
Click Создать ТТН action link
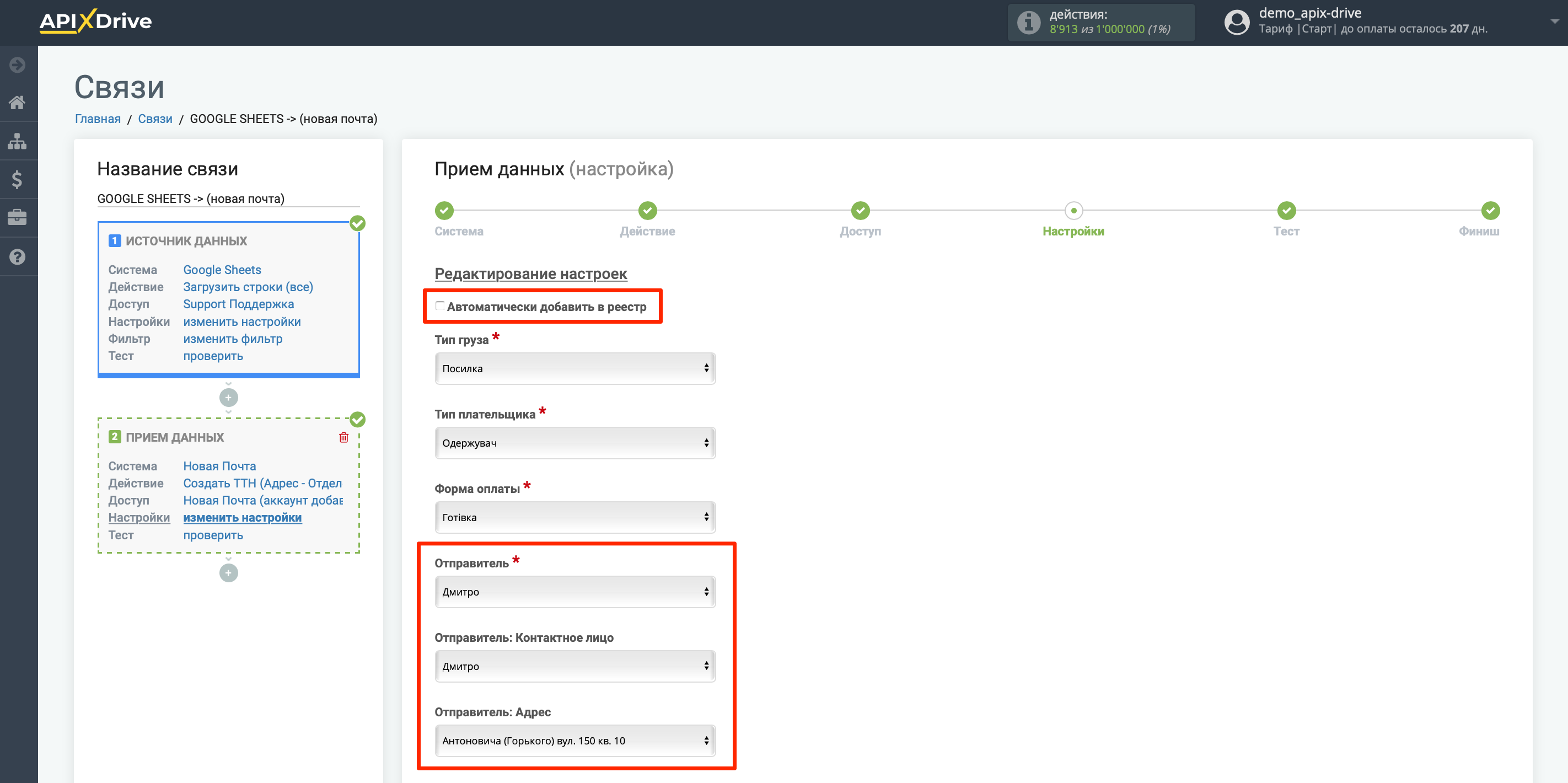[262, 483]
